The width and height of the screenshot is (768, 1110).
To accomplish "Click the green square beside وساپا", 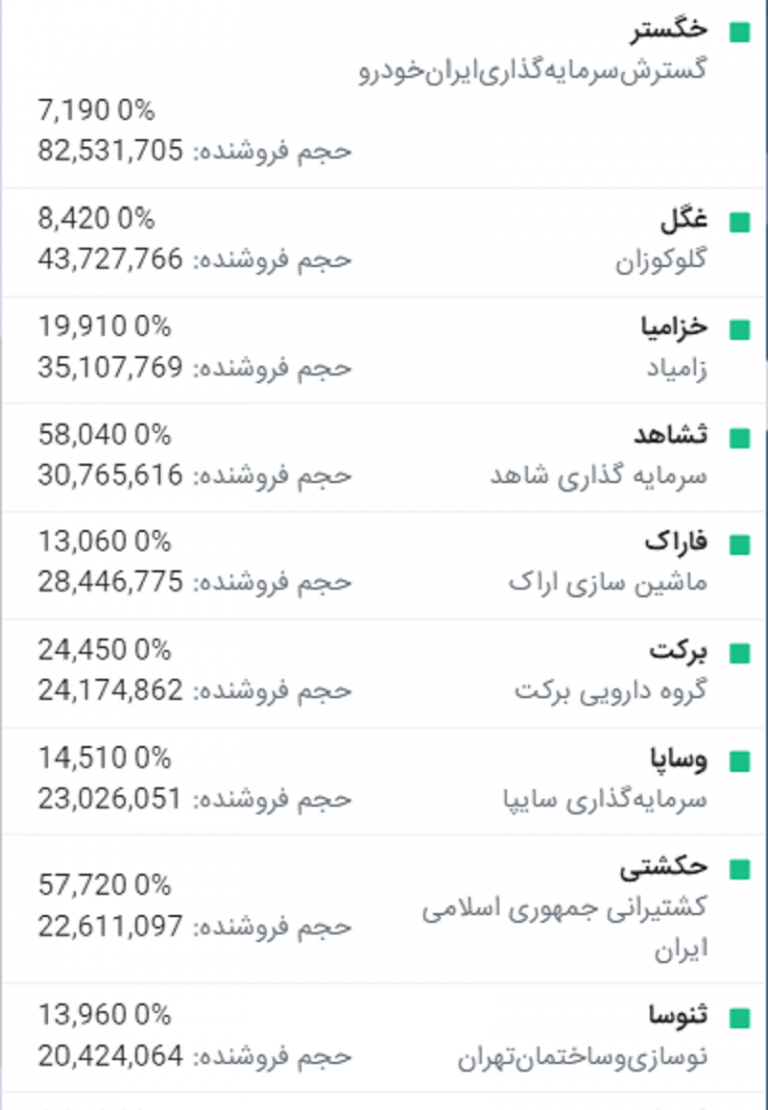I will tap(740, 762).
